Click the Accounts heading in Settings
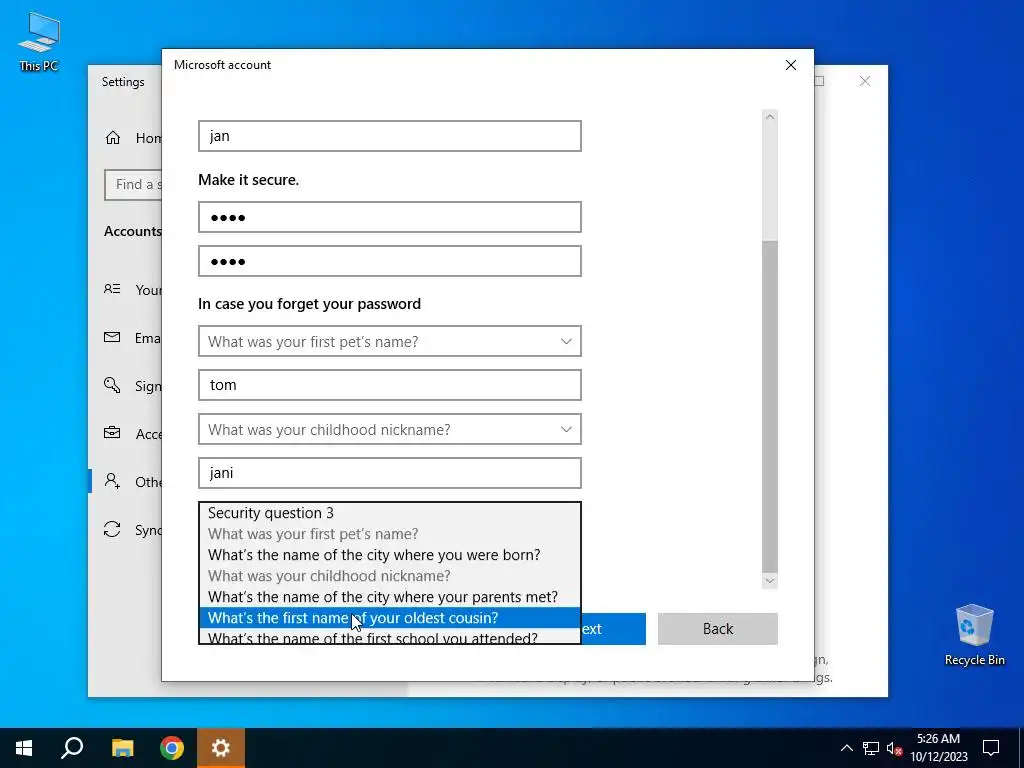 [x=133, y=231]
